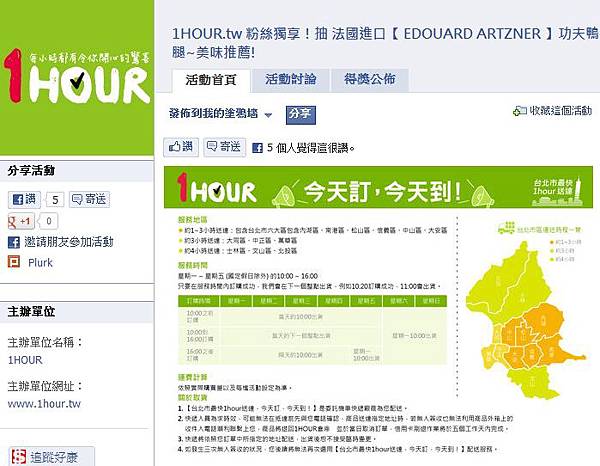The image size is (600, 466).
Task: Click the 今天訂,今天到 banner
Action: pos(378,187)
